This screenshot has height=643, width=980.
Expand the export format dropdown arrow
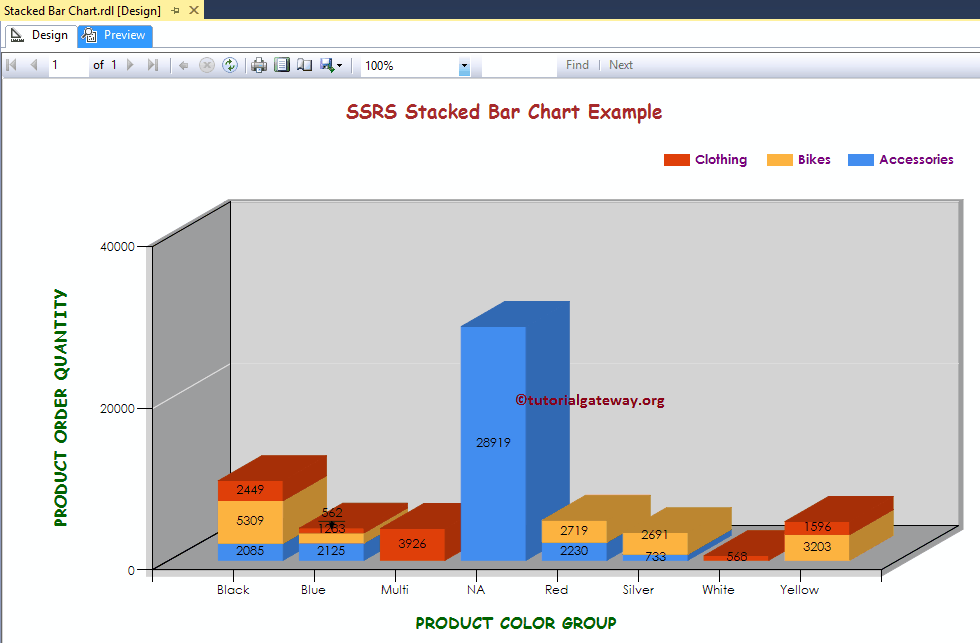(x=341, y=65)
